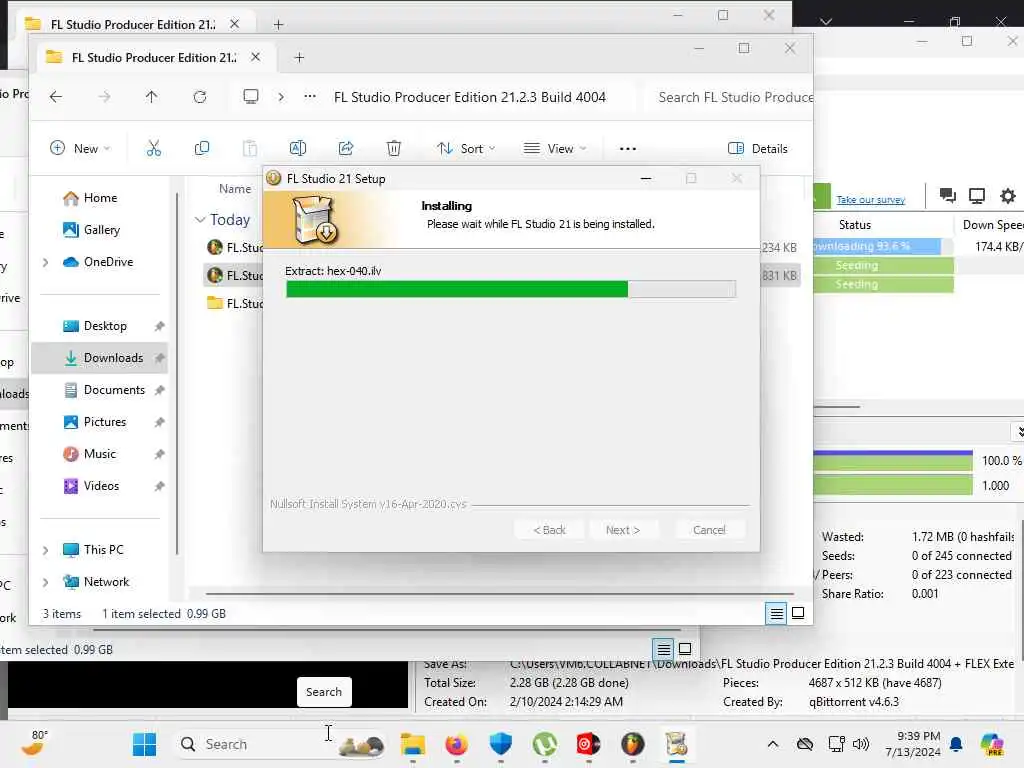The height and width of the screenshot is (768, 1024).
Task: Click the Paste clipboard icon in Explorer toolbar
Action: pyautogui.click(x=249, y=149)
